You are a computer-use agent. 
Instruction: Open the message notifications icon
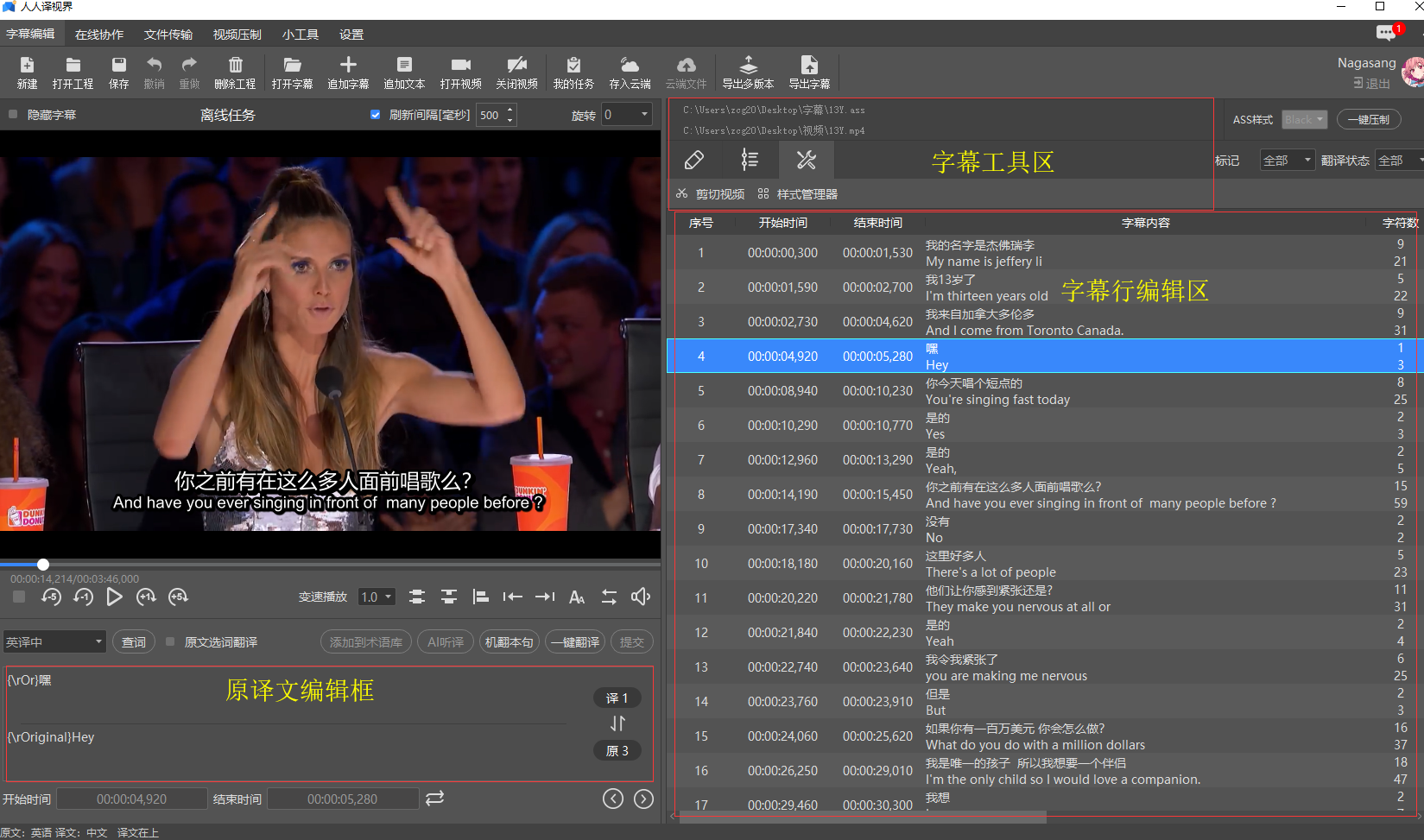pos(1386,33)
